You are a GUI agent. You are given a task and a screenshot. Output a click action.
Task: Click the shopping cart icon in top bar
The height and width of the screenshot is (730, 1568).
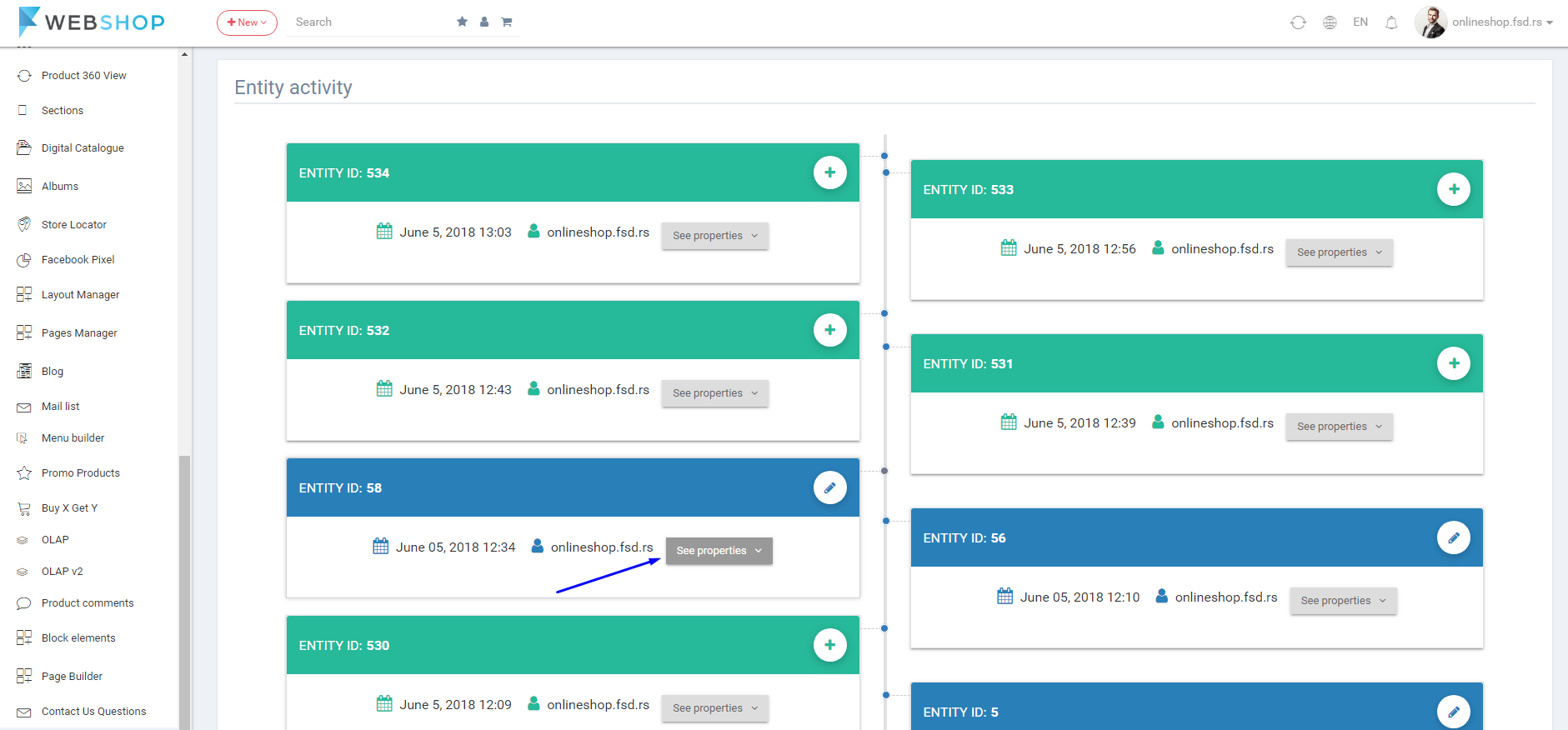click(506, 22)
